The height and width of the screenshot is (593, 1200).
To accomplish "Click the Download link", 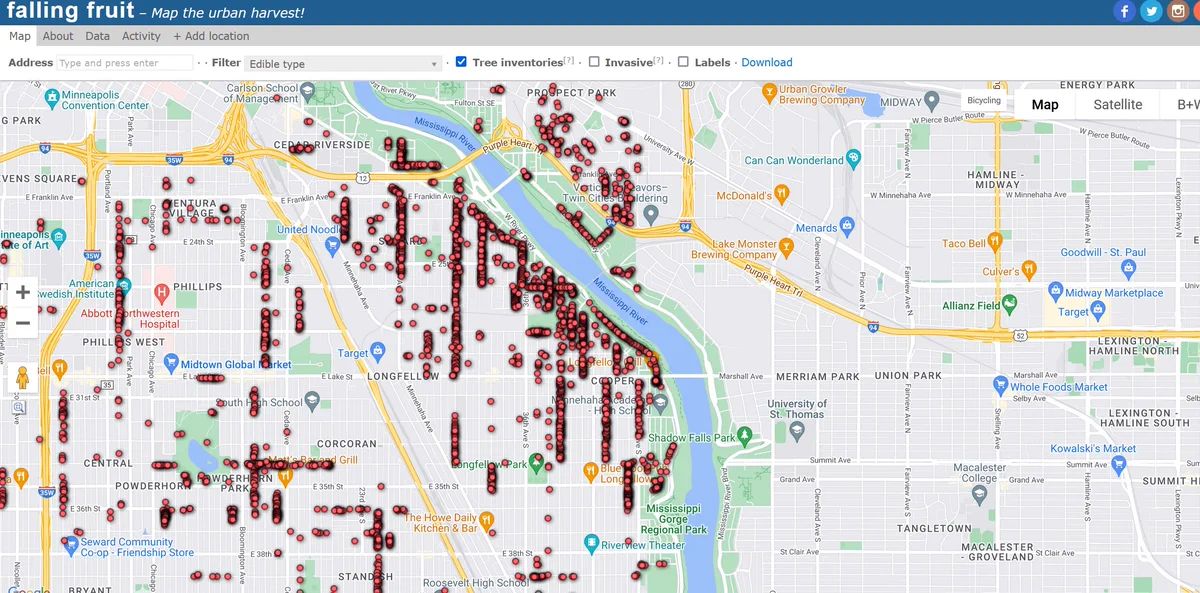I will click(767, 62).
